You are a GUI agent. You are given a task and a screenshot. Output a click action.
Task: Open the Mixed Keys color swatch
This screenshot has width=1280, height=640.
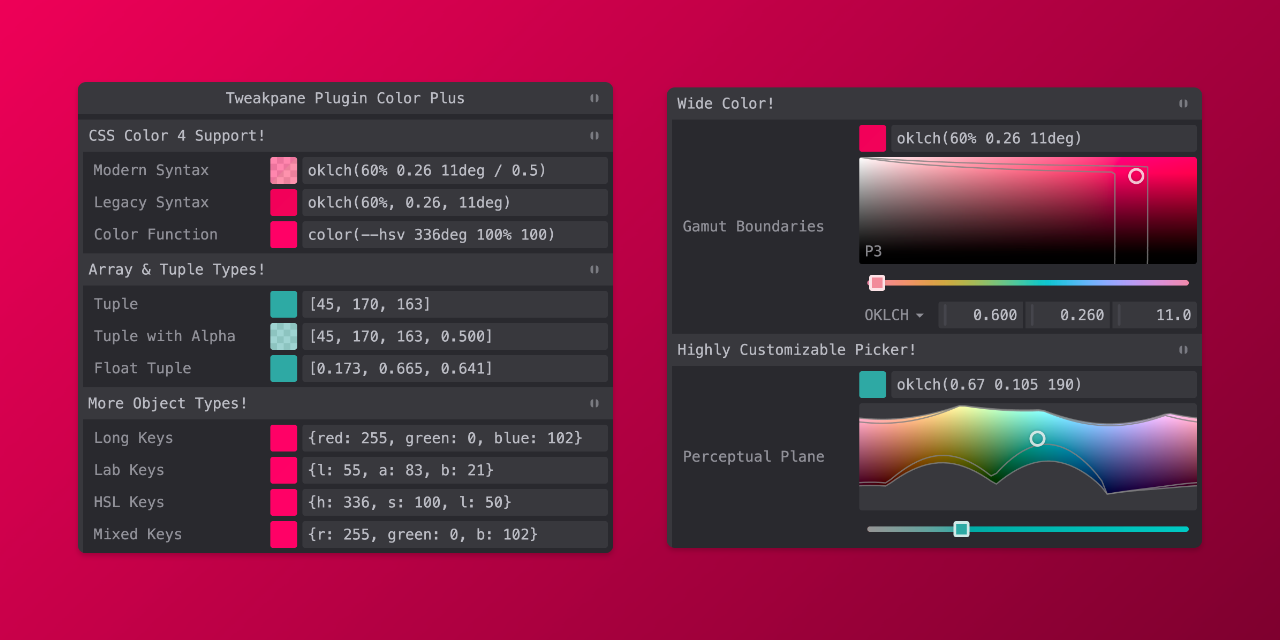283,534
